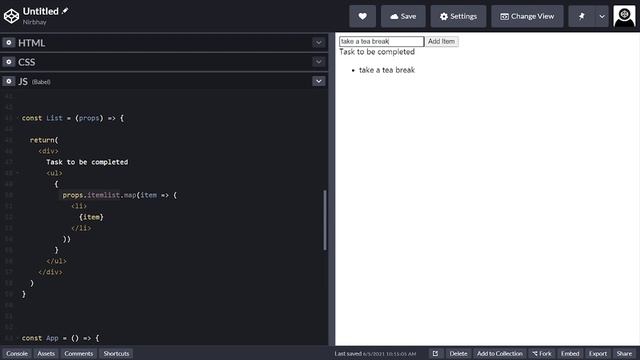Click the code fold arrow beside <ul>
This screenshot has height=360, width=640.
click(17, 173)
